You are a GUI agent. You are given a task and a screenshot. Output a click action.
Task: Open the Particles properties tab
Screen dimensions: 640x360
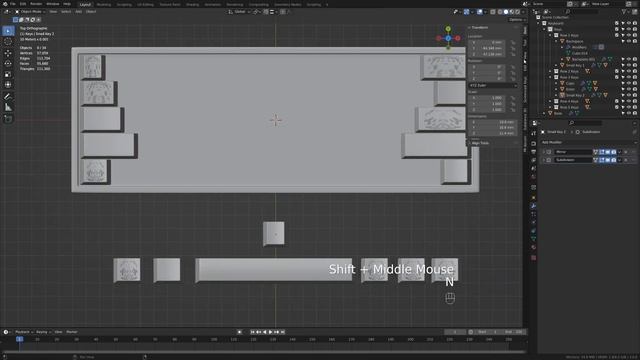533,214
